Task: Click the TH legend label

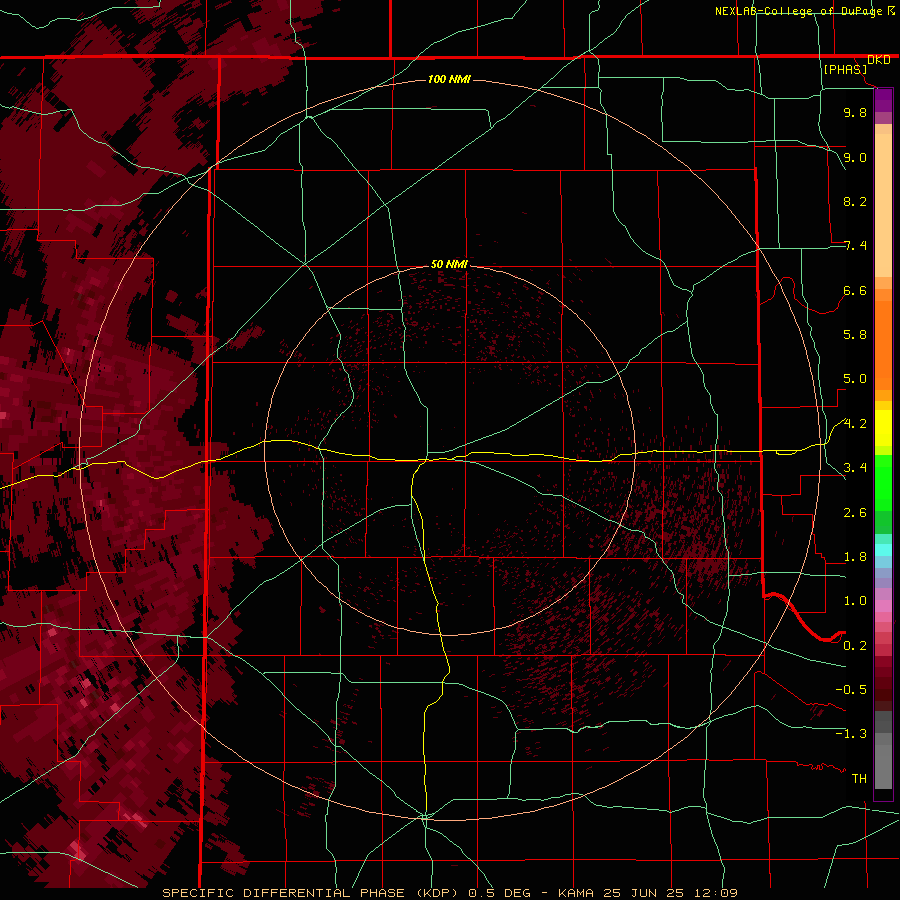Action: (x=859, y=779)
